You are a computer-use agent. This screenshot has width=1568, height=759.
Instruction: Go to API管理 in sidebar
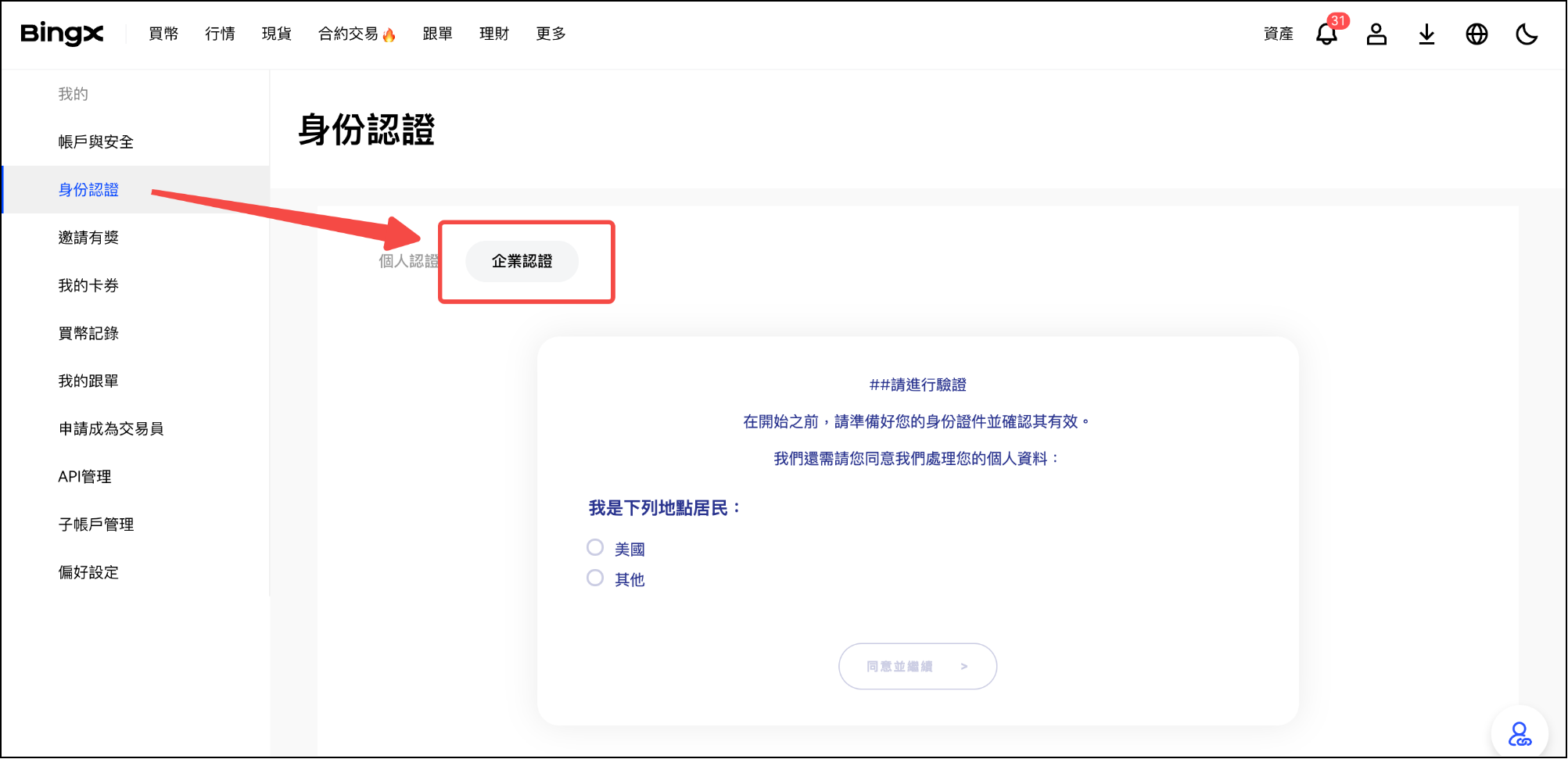coord(84,477)
